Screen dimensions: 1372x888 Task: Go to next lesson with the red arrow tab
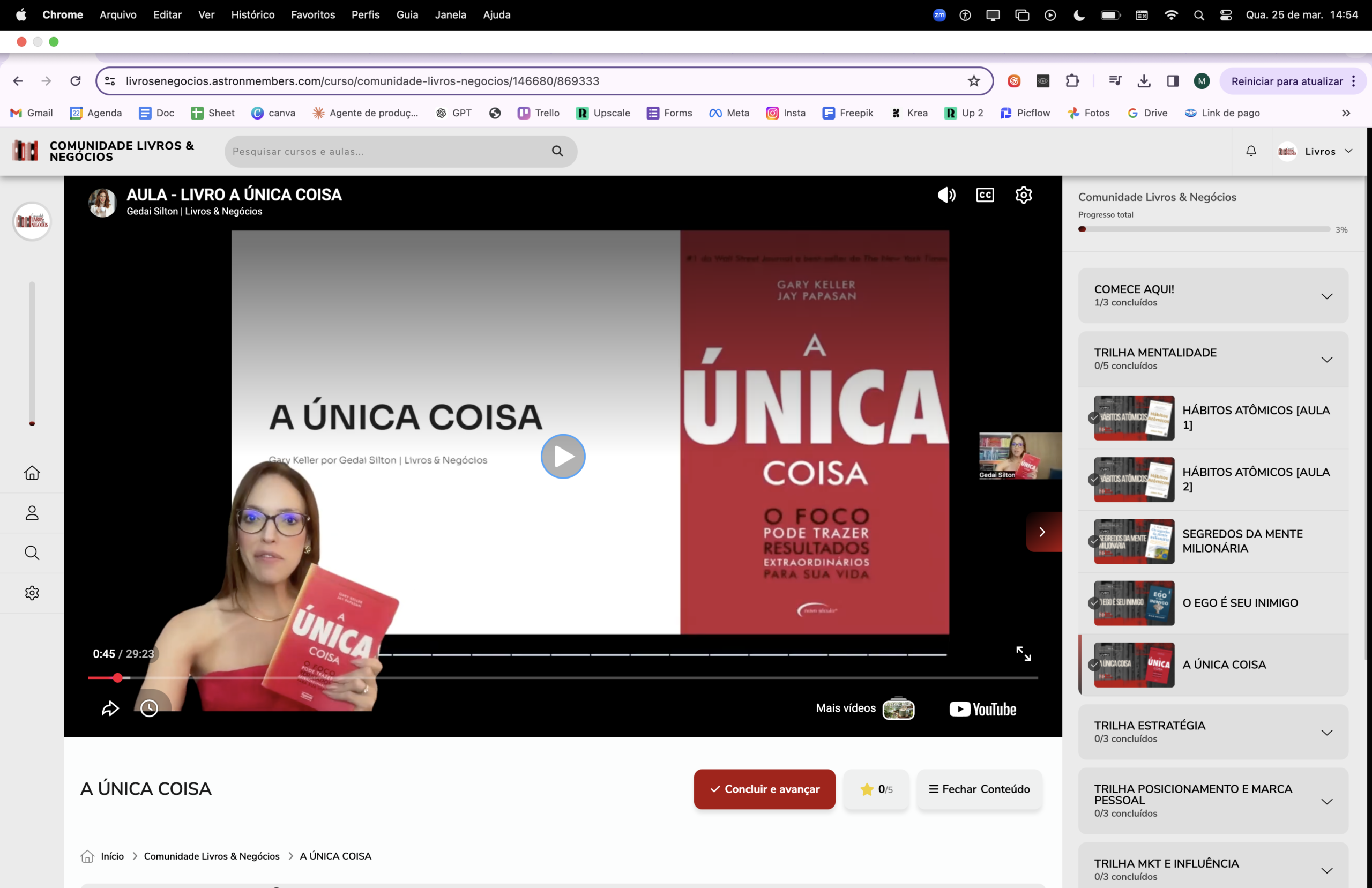pyautogui.click(x=1043, y=532)
